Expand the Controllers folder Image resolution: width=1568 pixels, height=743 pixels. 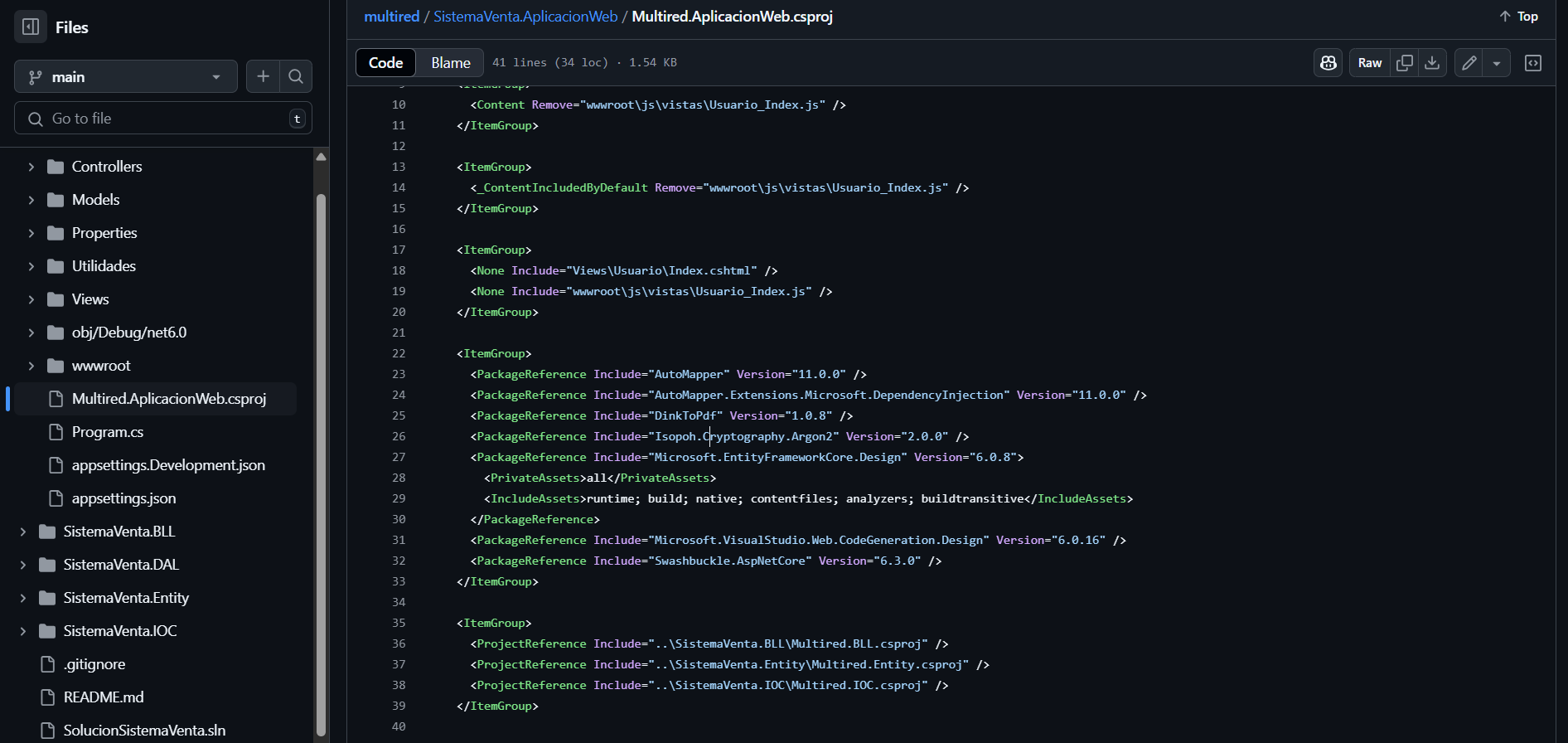[x=31, y=167]
